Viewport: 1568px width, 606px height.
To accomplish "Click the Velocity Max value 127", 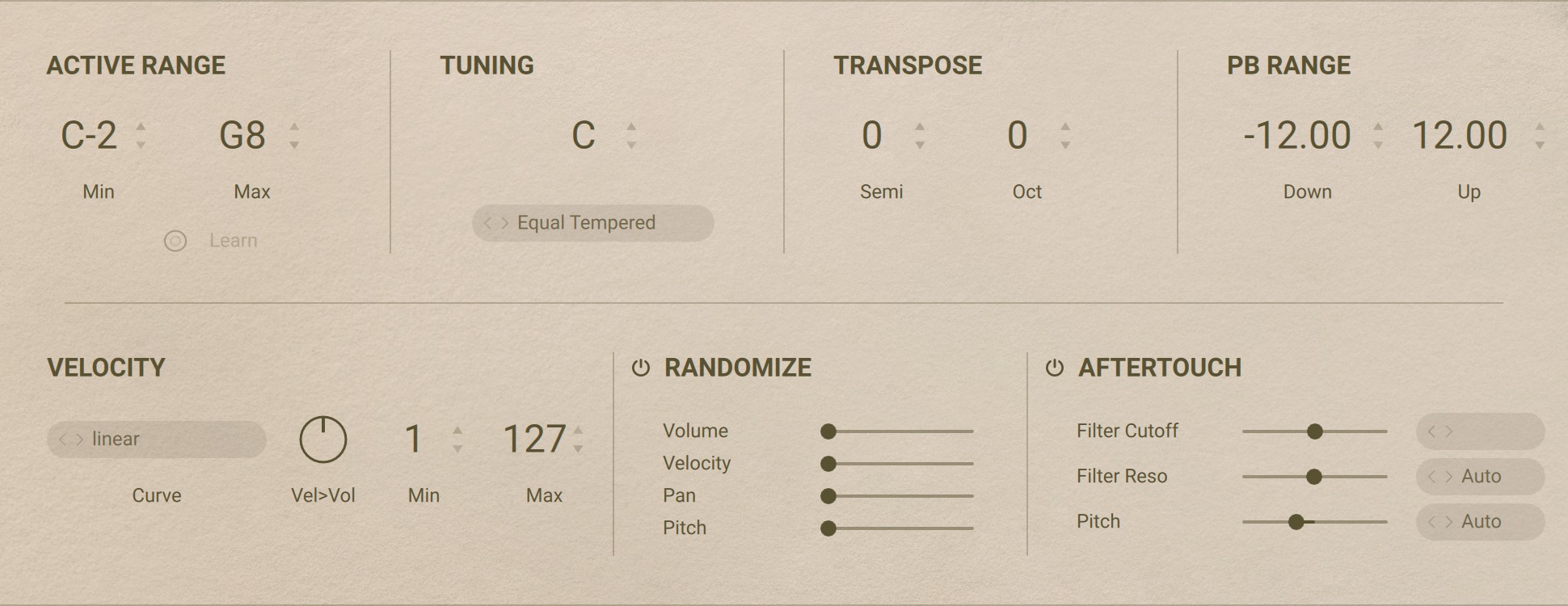I will pyautogui.click(x=534, y=440).
